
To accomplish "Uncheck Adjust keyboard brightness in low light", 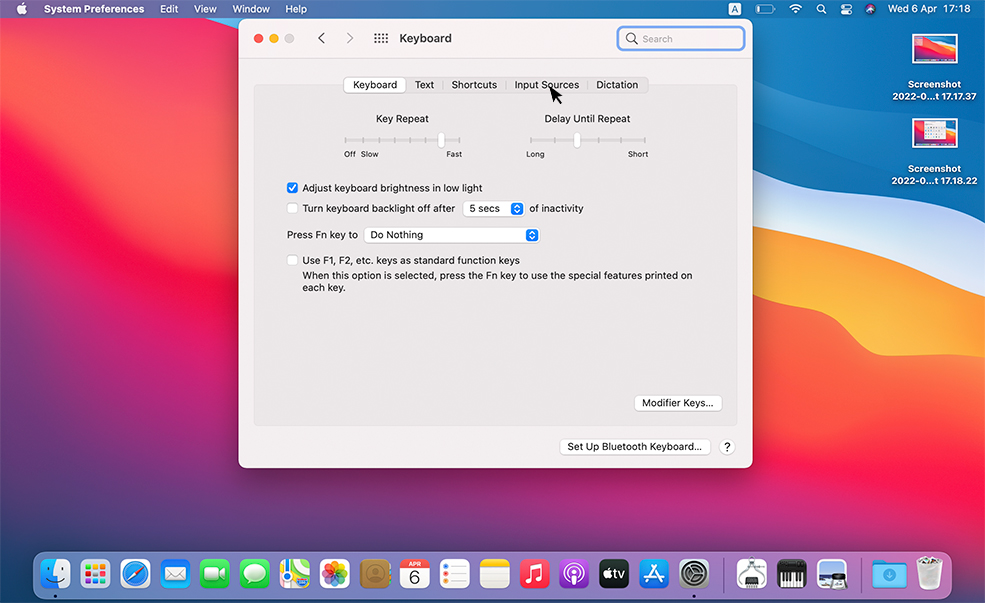I will (x=292, y=188).
